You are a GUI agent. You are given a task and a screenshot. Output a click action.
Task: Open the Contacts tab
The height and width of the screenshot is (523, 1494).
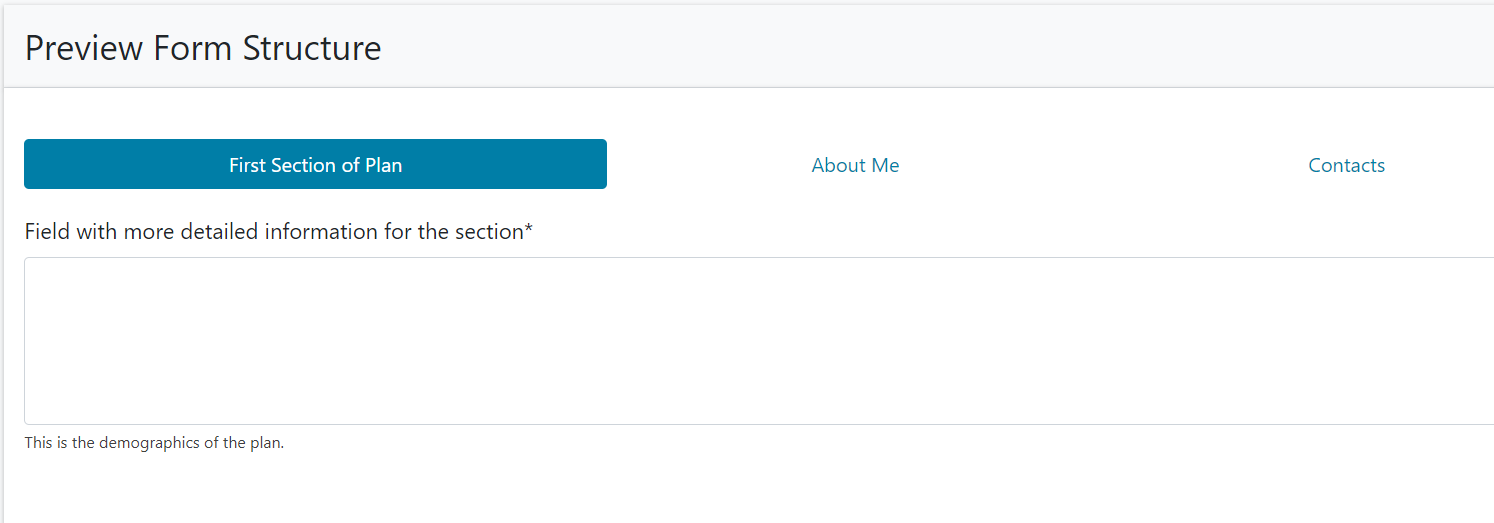coord(1346,165)
